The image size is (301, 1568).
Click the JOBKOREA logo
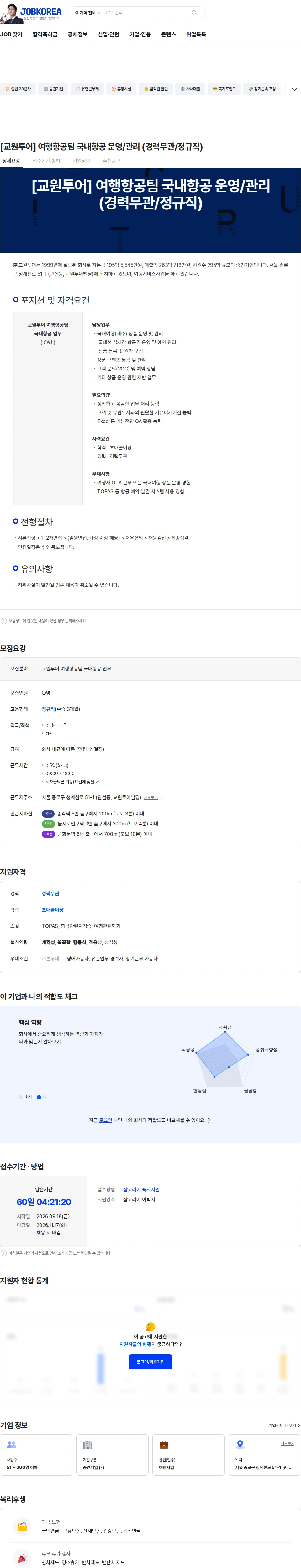[40, 12]
